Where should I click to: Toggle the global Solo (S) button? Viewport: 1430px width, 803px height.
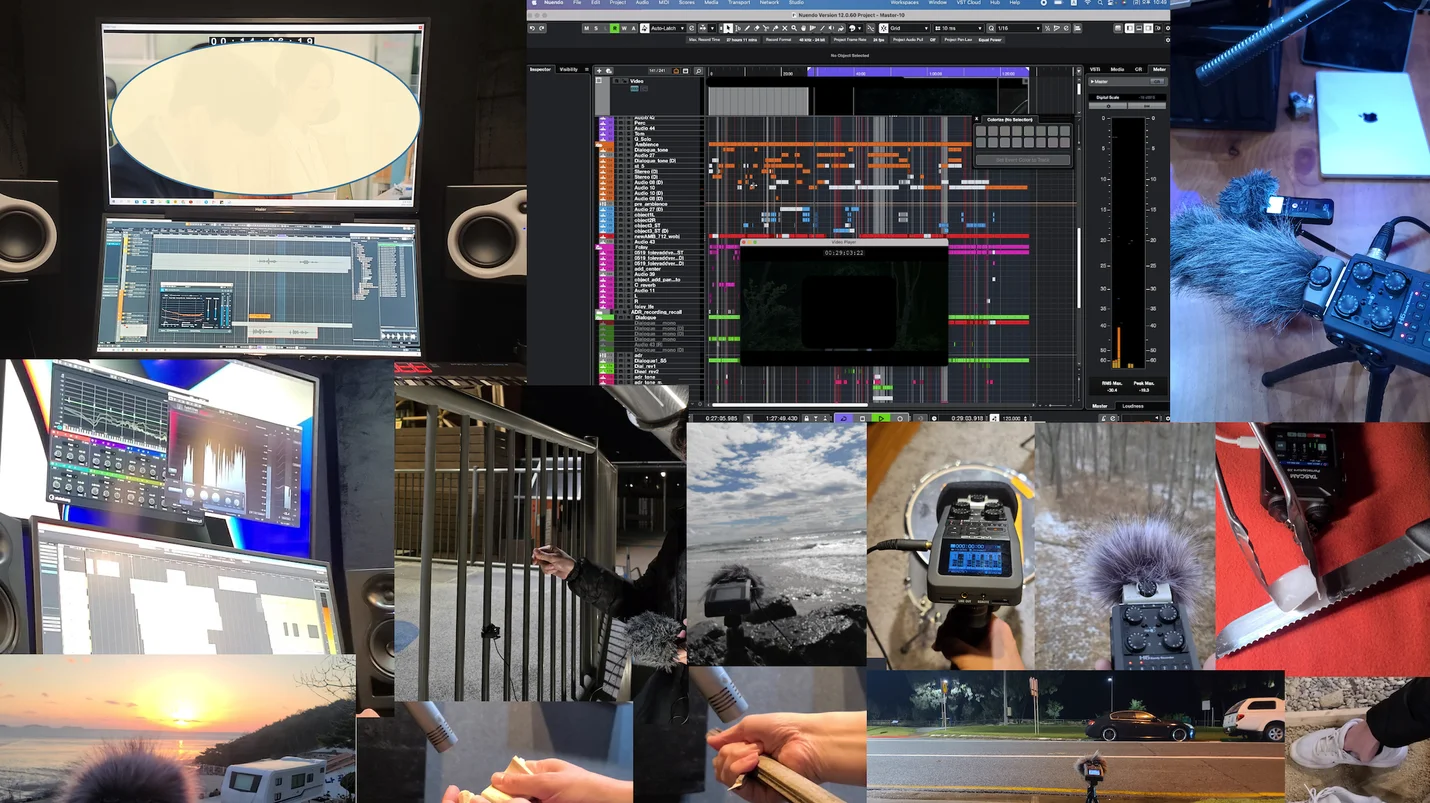coord(596,28)
